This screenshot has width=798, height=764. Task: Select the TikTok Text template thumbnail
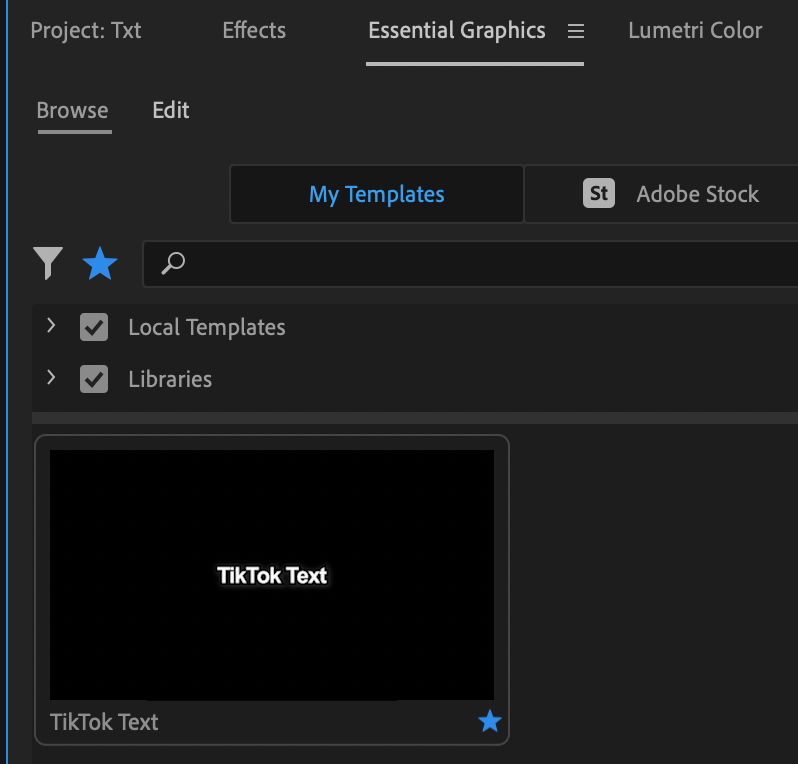(272, 575)
